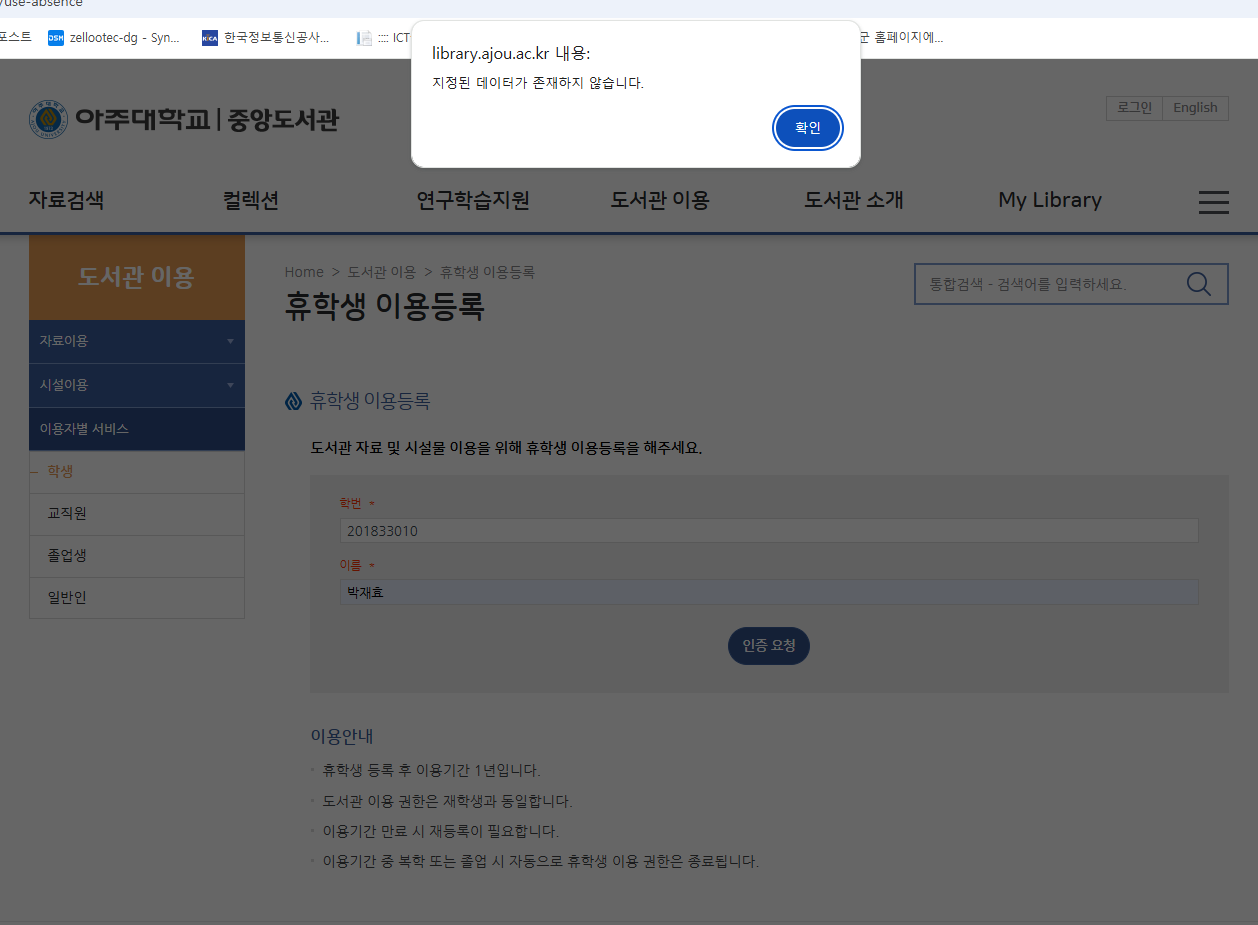Open the 도서관 소개 menu
The image size is (1258, 925).
tap(853, 200)
